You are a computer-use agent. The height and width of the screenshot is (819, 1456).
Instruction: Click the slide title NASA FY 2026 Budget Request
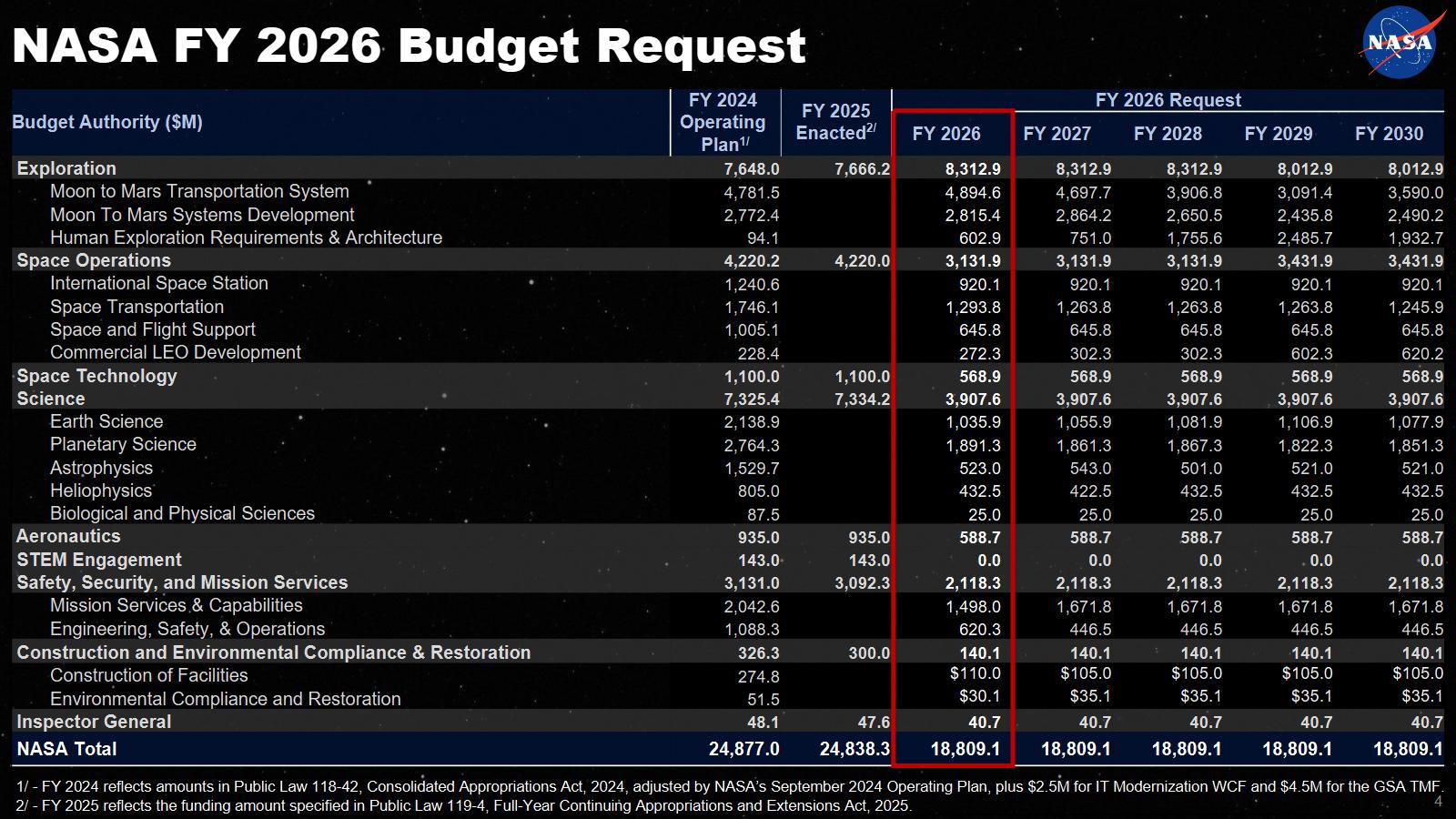click(x=409, y=45)
